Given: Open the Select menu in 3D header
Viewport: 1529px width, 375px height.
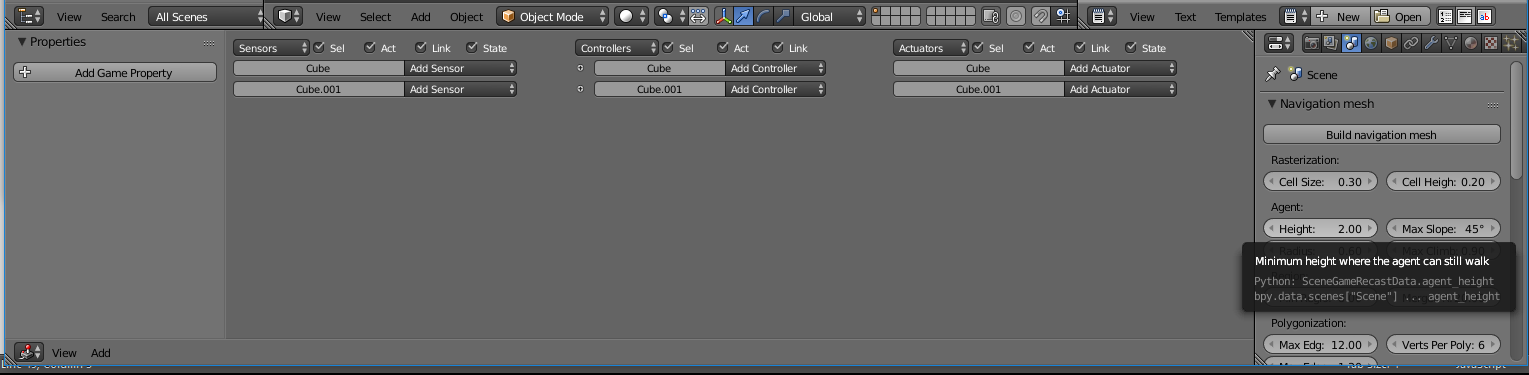Looking at the screenshot, I should tap(375, 16).
